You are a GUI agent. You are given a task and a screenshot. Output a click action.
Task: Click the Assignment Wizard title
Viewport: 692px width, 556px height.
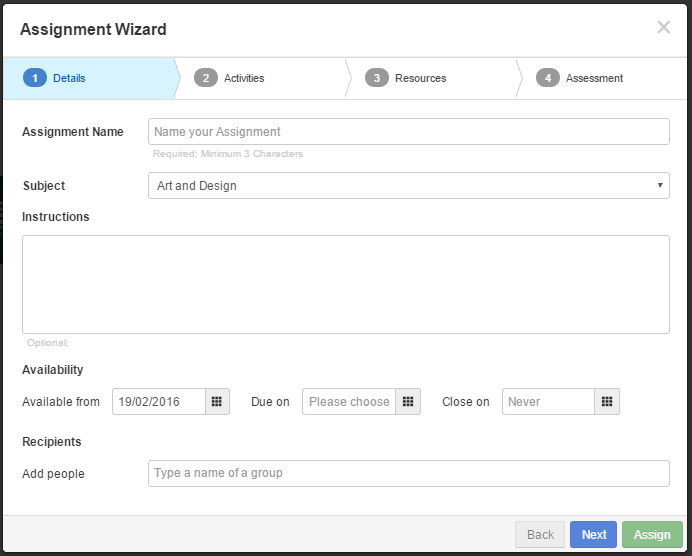93,29
